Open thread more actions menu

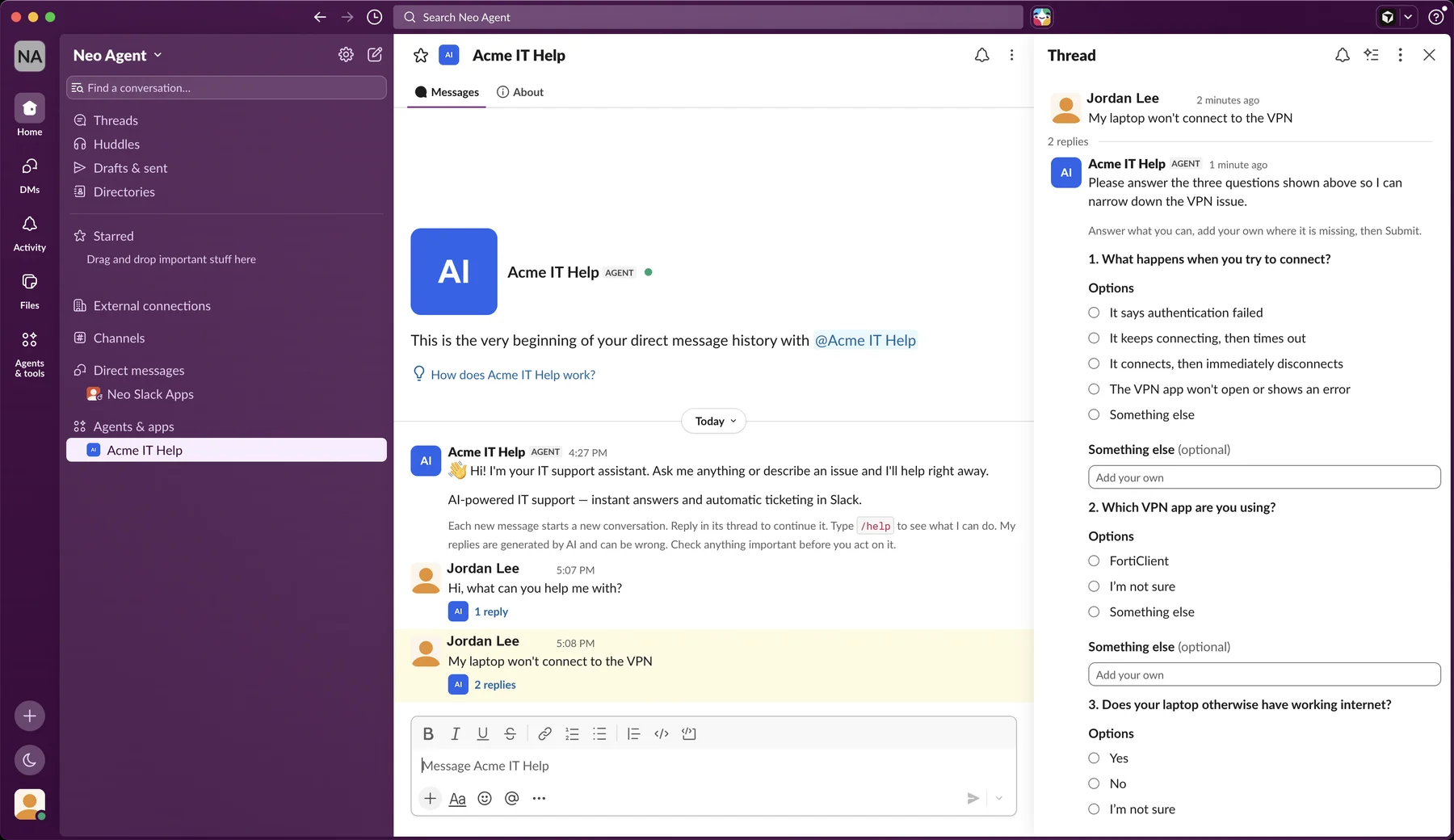coord(1400,55)
